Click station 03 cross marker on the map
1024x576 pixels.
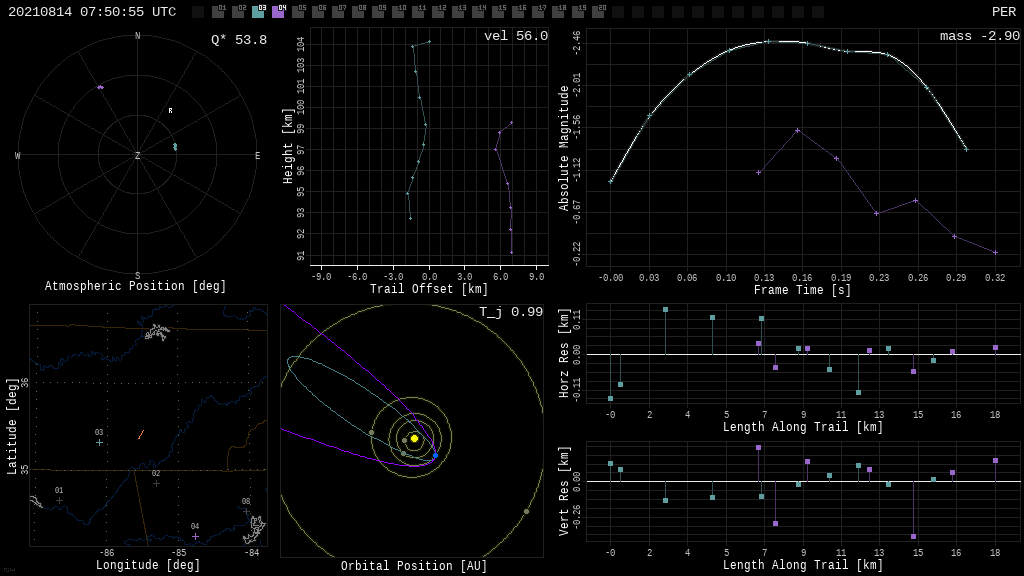99,442
